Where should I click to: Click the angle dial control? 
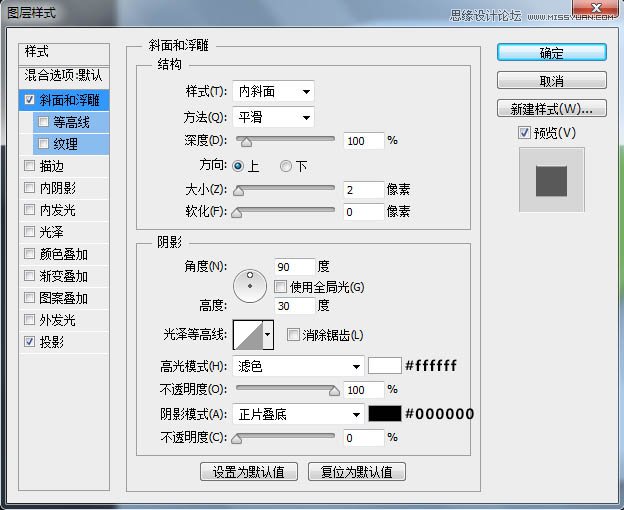click(250, 286)
